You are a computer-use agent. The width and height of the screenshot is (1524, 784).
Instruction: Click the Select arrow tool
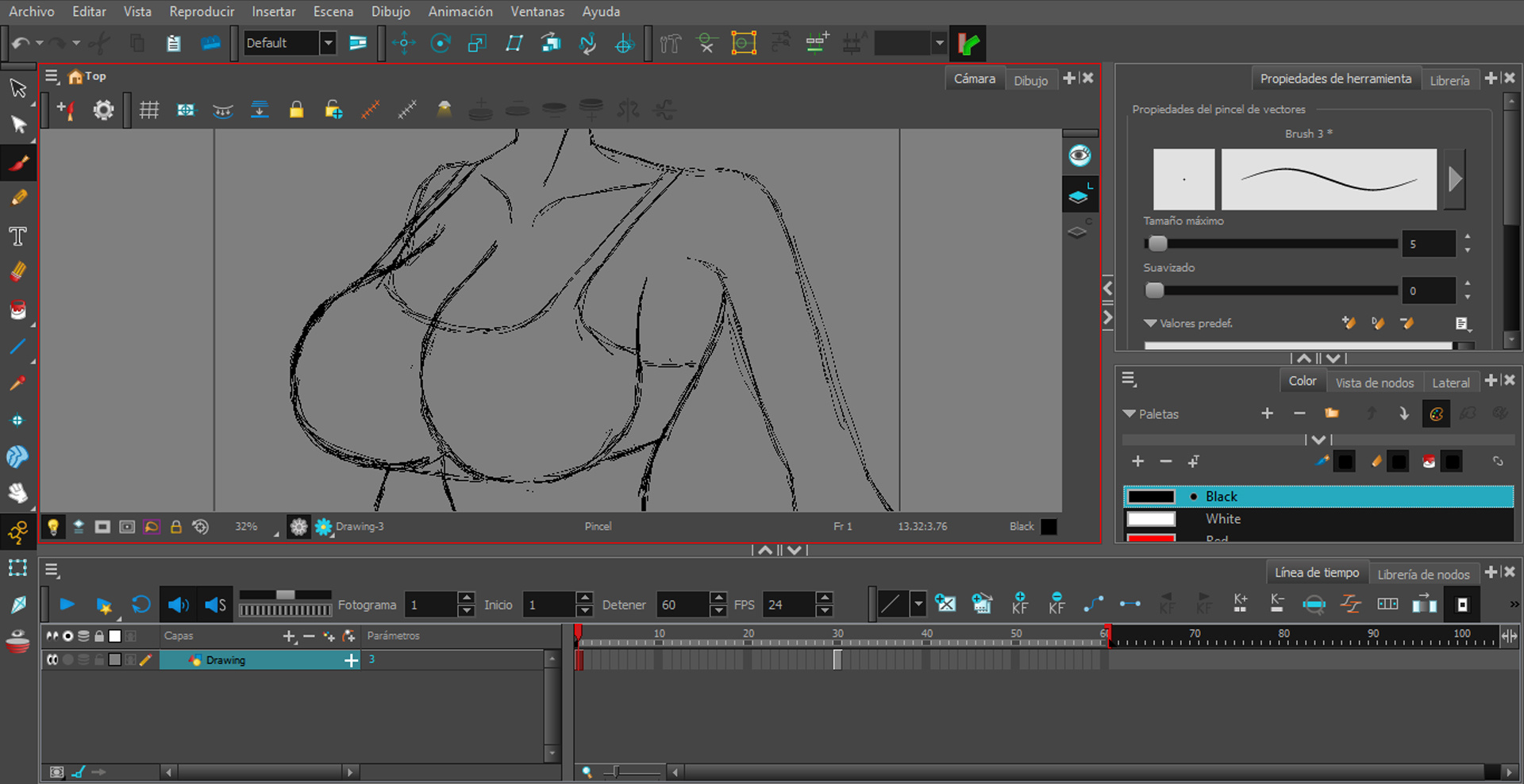point(18,87)
